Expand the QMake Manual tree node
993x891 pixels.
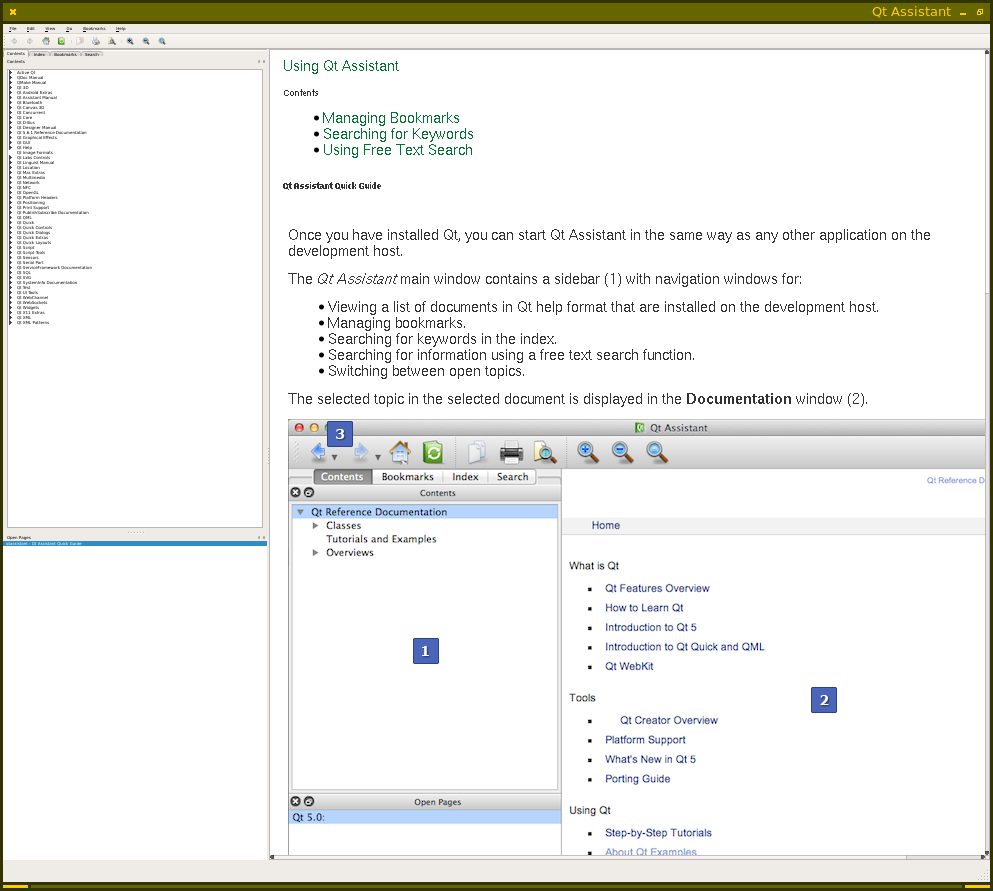tap(11, 83)
